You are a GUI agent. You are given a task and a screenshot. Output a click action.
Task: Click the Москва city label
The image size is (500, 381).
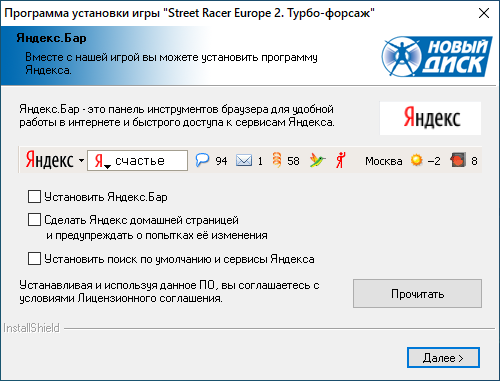click(384, 161)
